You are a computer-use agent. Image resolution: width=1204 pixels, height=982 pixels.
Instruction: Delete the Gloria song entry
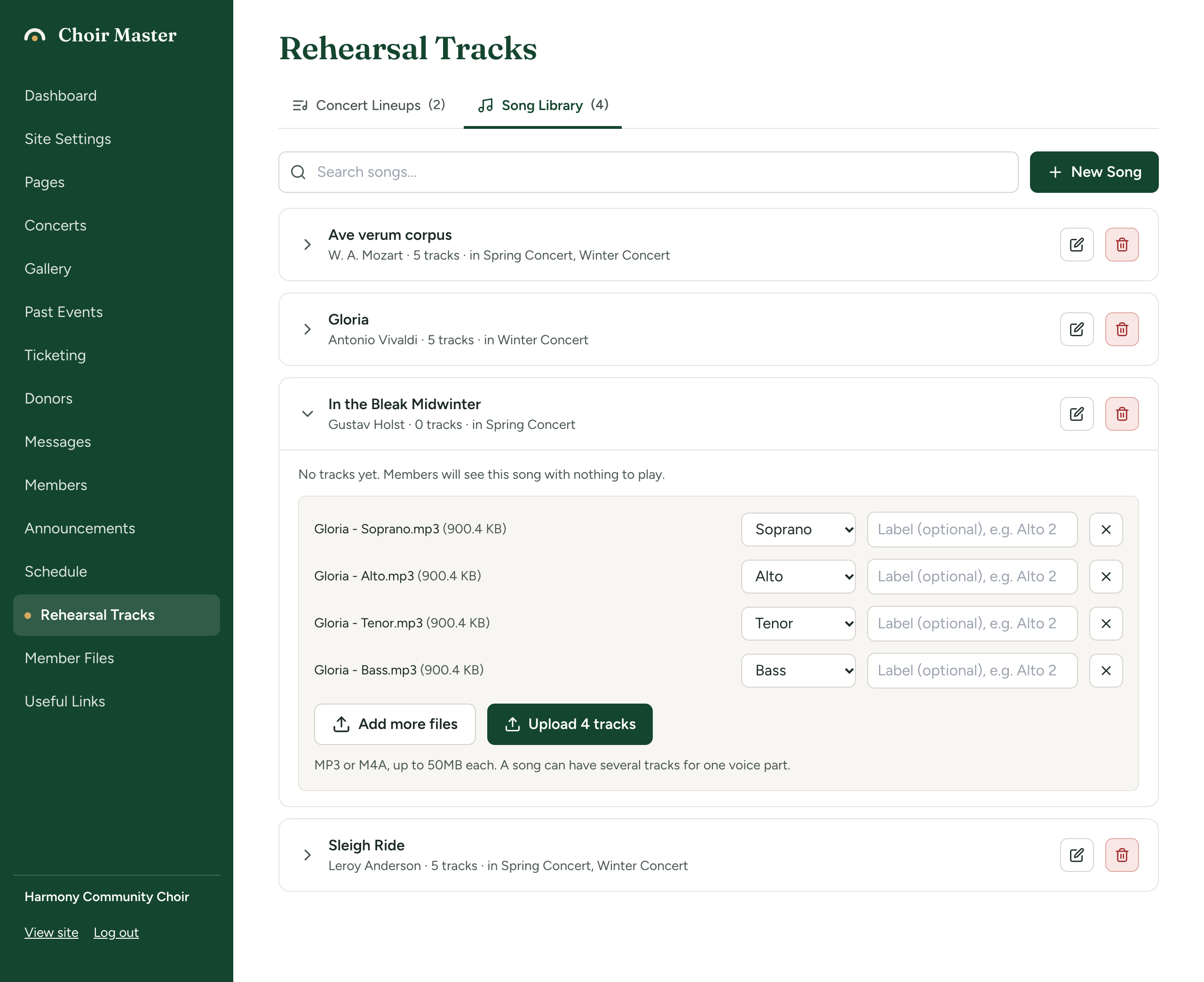(x=1121, y=329)
